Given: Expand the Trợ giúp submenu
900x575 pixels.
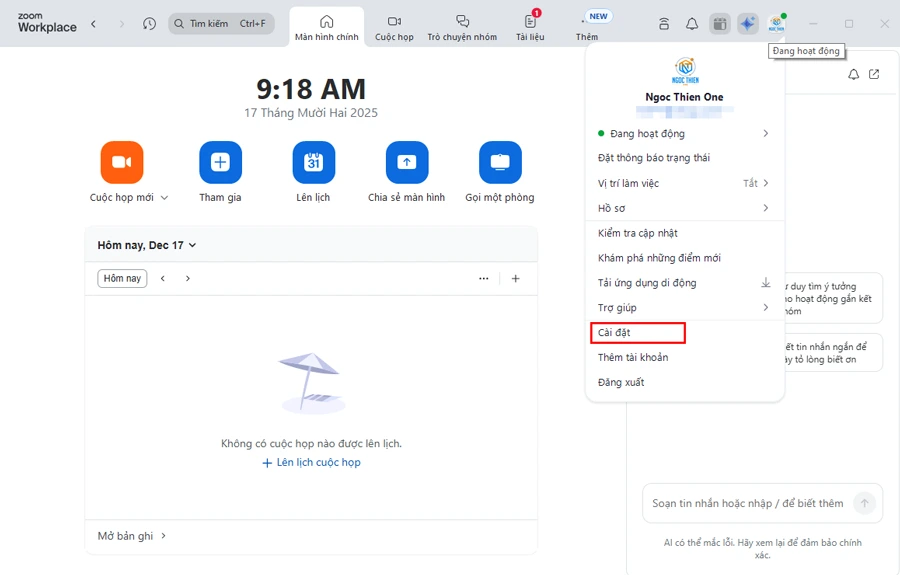Looking at the screenshot, I should (684, 308).
